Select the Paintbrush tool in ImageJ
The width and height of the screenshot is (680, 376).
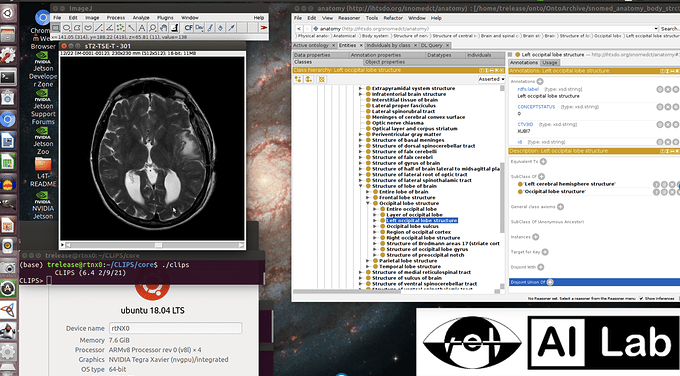[x=210, y=28]
